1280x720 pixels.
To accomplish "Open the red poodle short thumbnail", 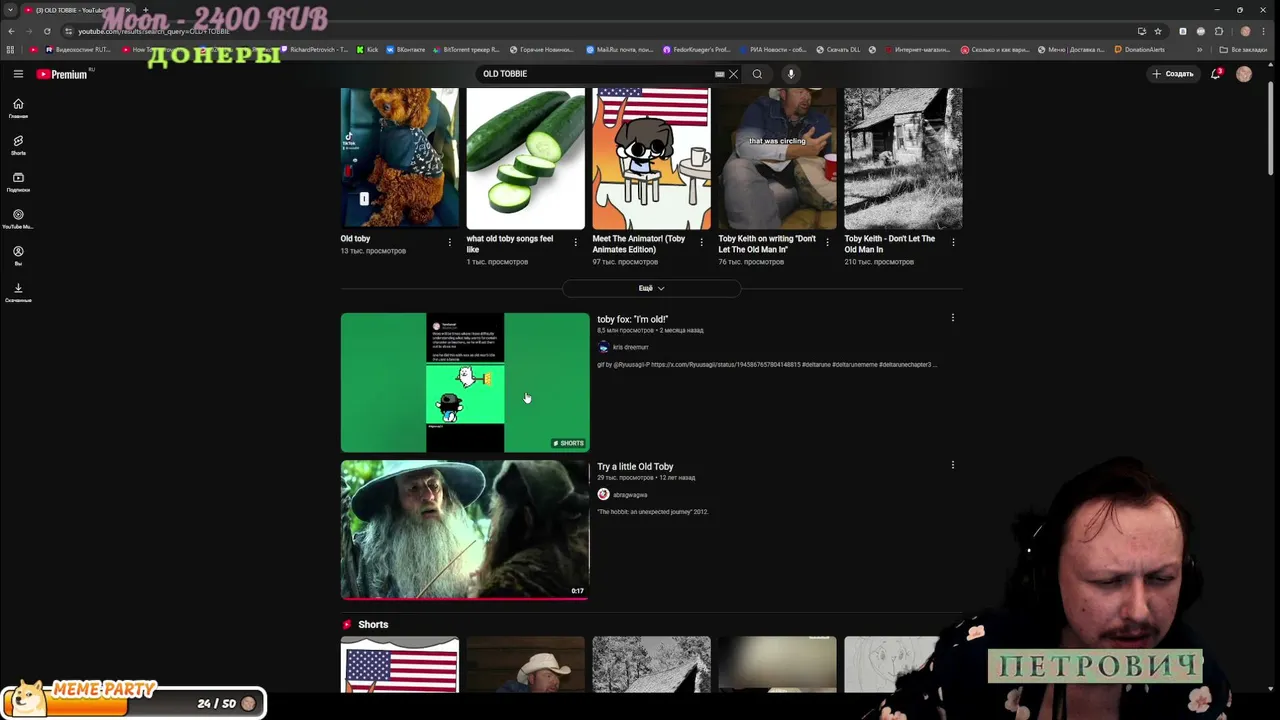I will (400, 158).
